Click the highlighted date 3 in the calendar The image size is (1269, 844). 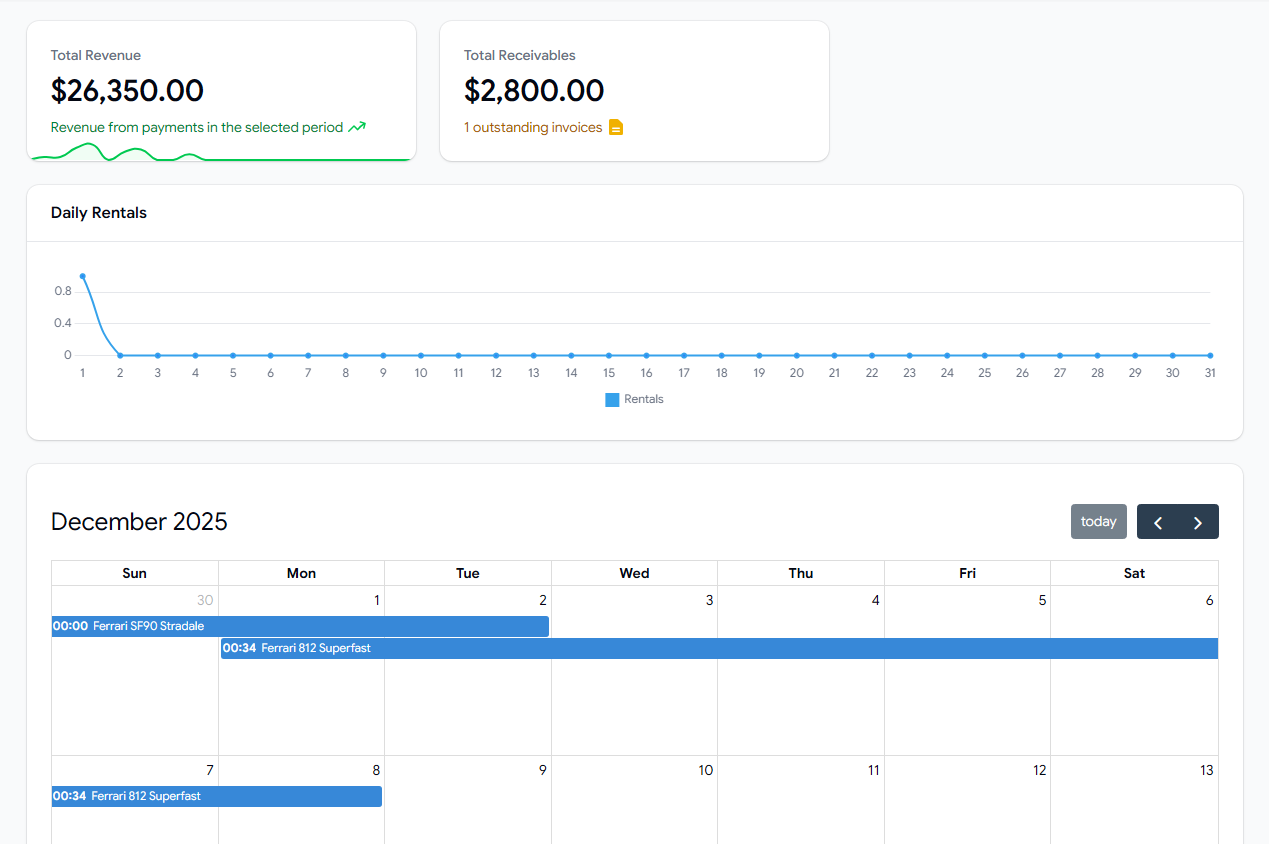point(709,600)
